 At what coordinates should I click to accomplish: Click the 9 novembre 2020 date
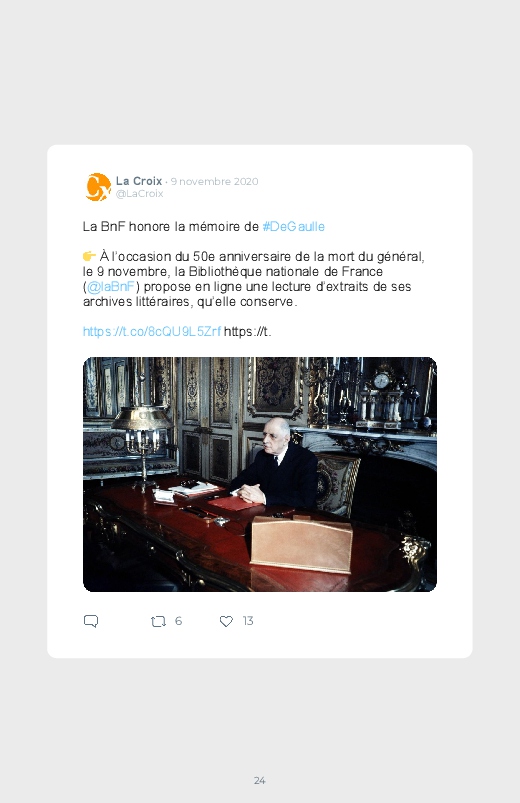pyautogui.click(x=214, y=181)
